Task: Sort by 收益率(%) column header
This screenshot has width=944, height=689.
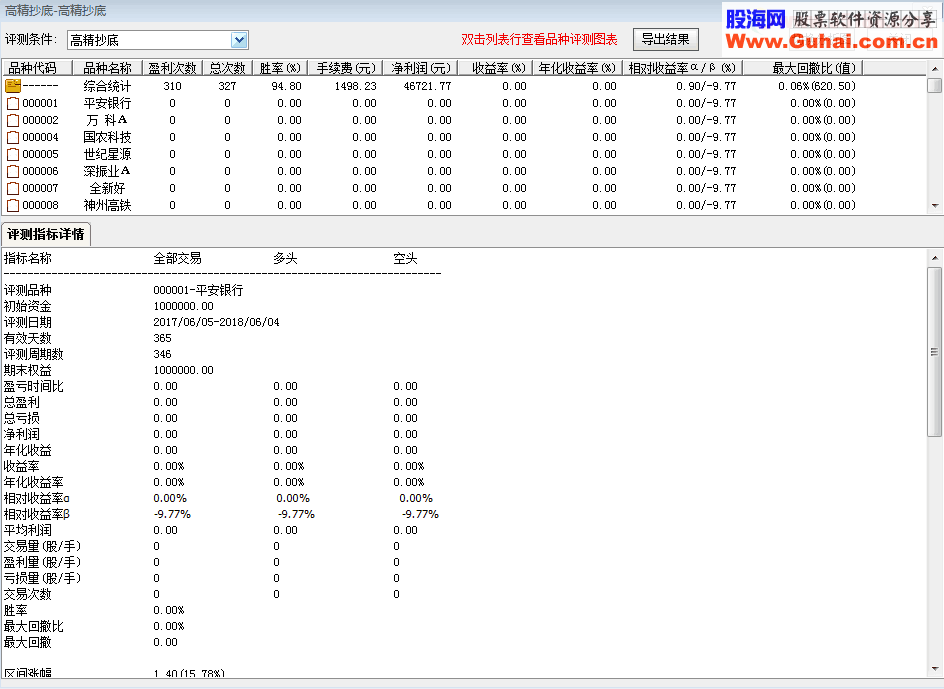Action: [496, 68]
